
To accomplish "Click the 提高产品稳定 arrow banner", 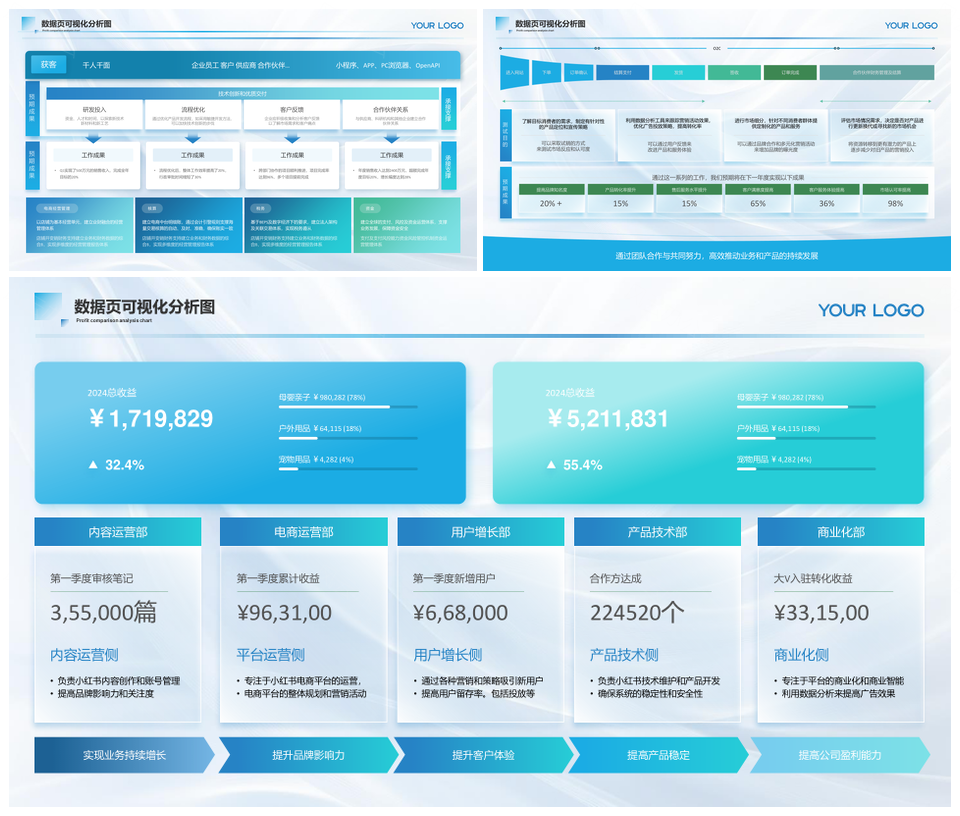I will 659,755.
